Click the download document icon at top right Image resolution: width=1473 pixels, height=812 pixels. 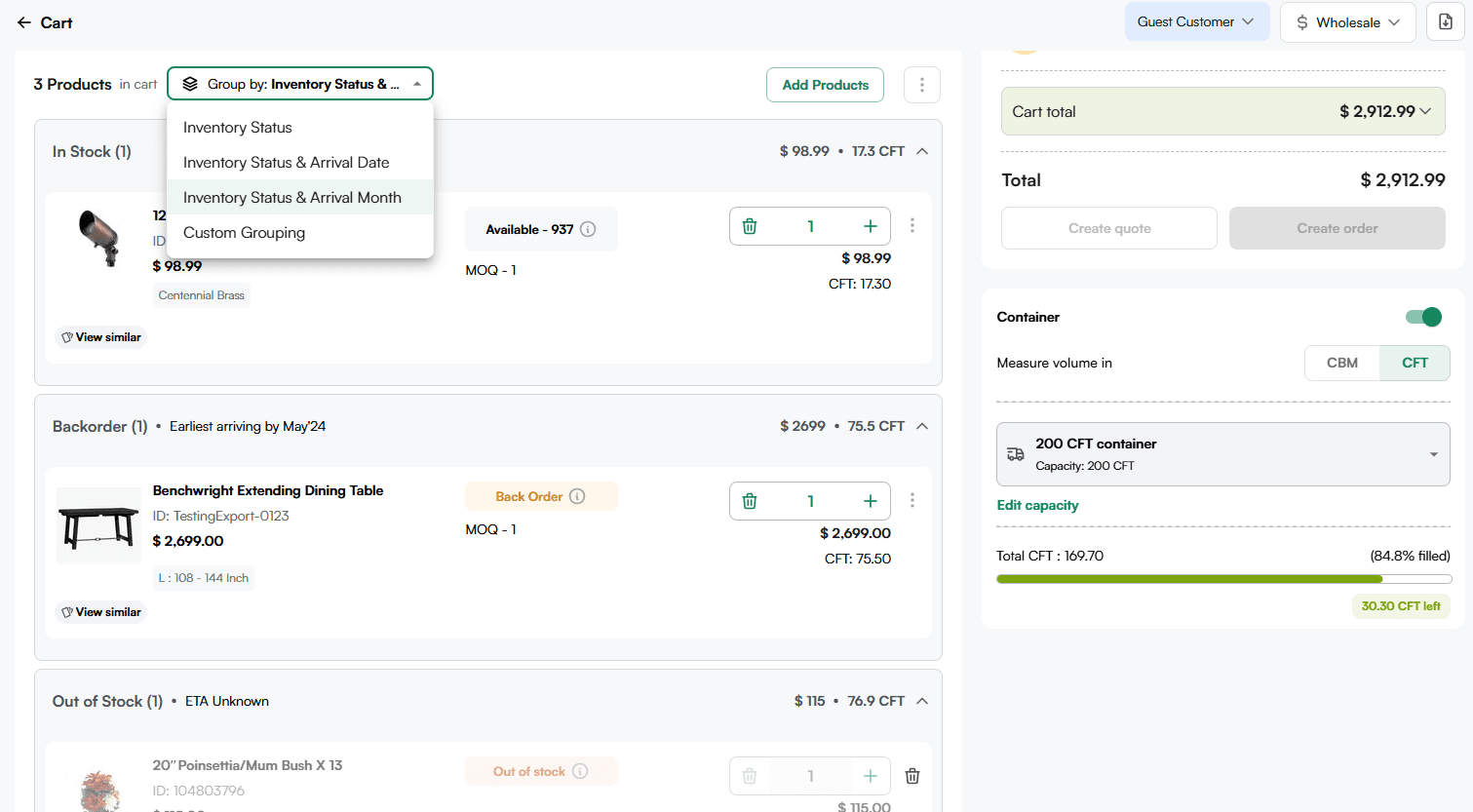point(1445,21)
